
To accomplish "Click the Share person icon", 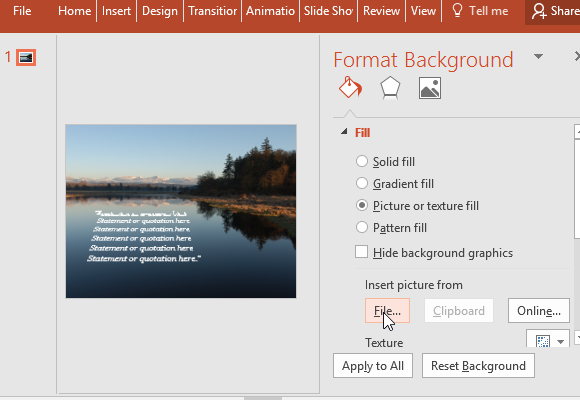I will 539,11.
